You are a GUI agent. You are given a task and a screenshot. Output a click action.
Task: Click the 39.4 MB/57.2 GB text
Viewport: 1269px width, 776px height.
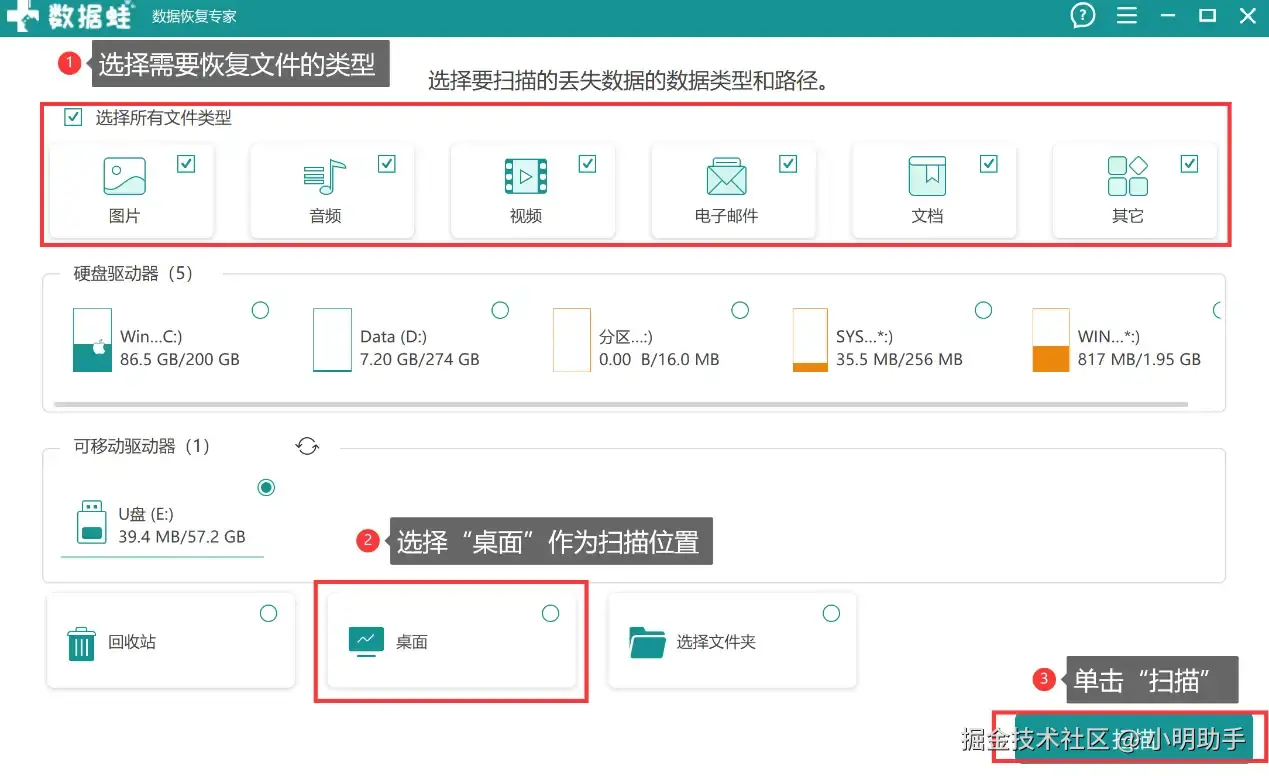[x=182, y=537]
